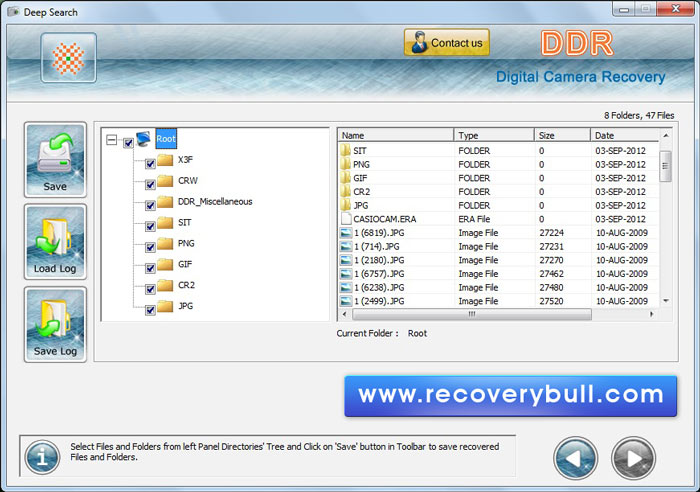
Task: Click the CR2 folder icon in the file list
Action: tap(345, 192)
